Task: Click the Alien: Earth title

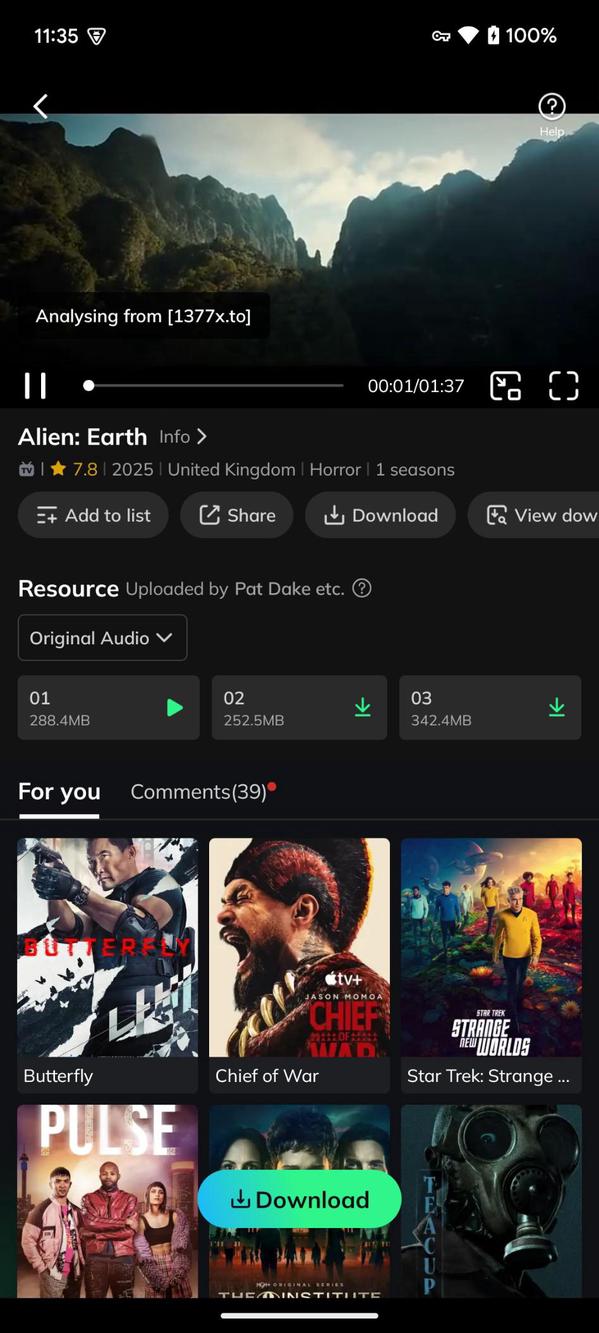Action: (x=83, y=437)
